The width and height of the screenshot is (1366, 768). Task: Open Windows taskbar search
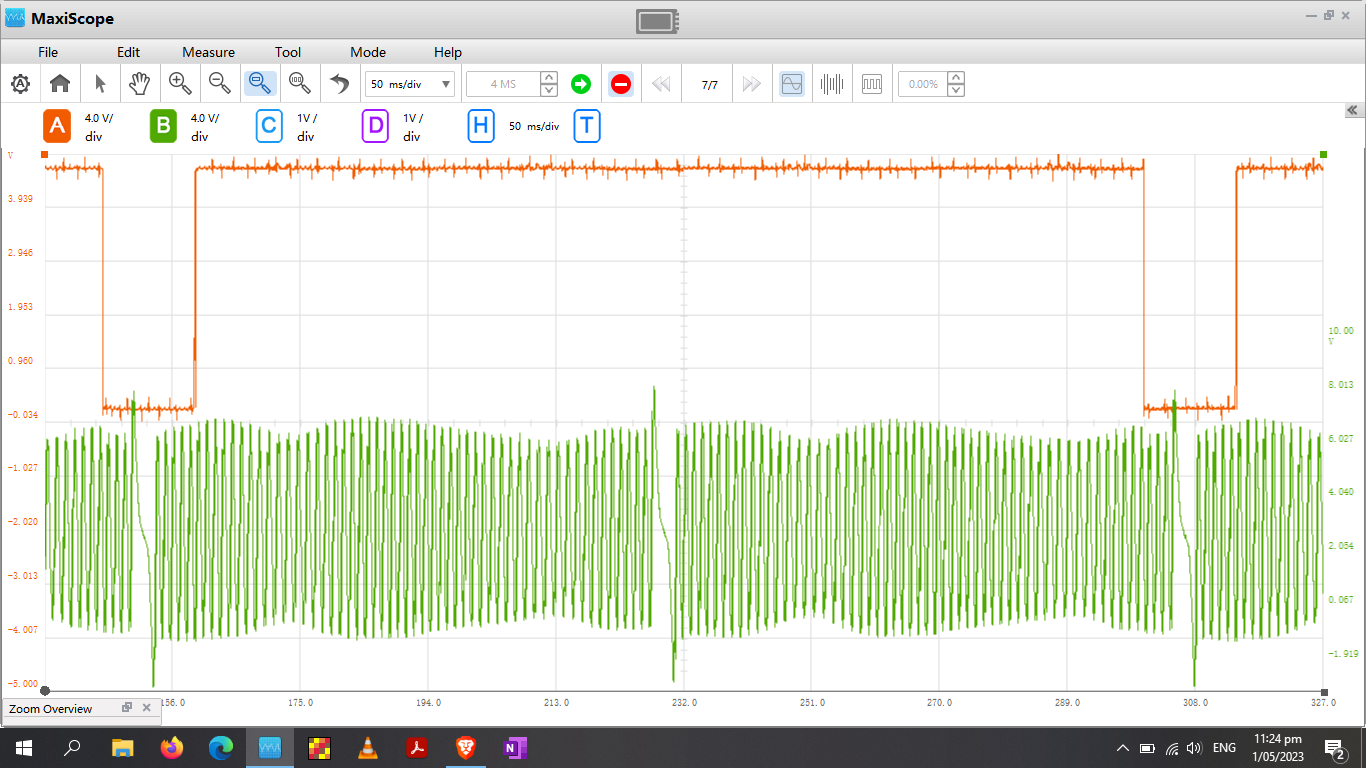pyautogui.click(x=73, y=747)
